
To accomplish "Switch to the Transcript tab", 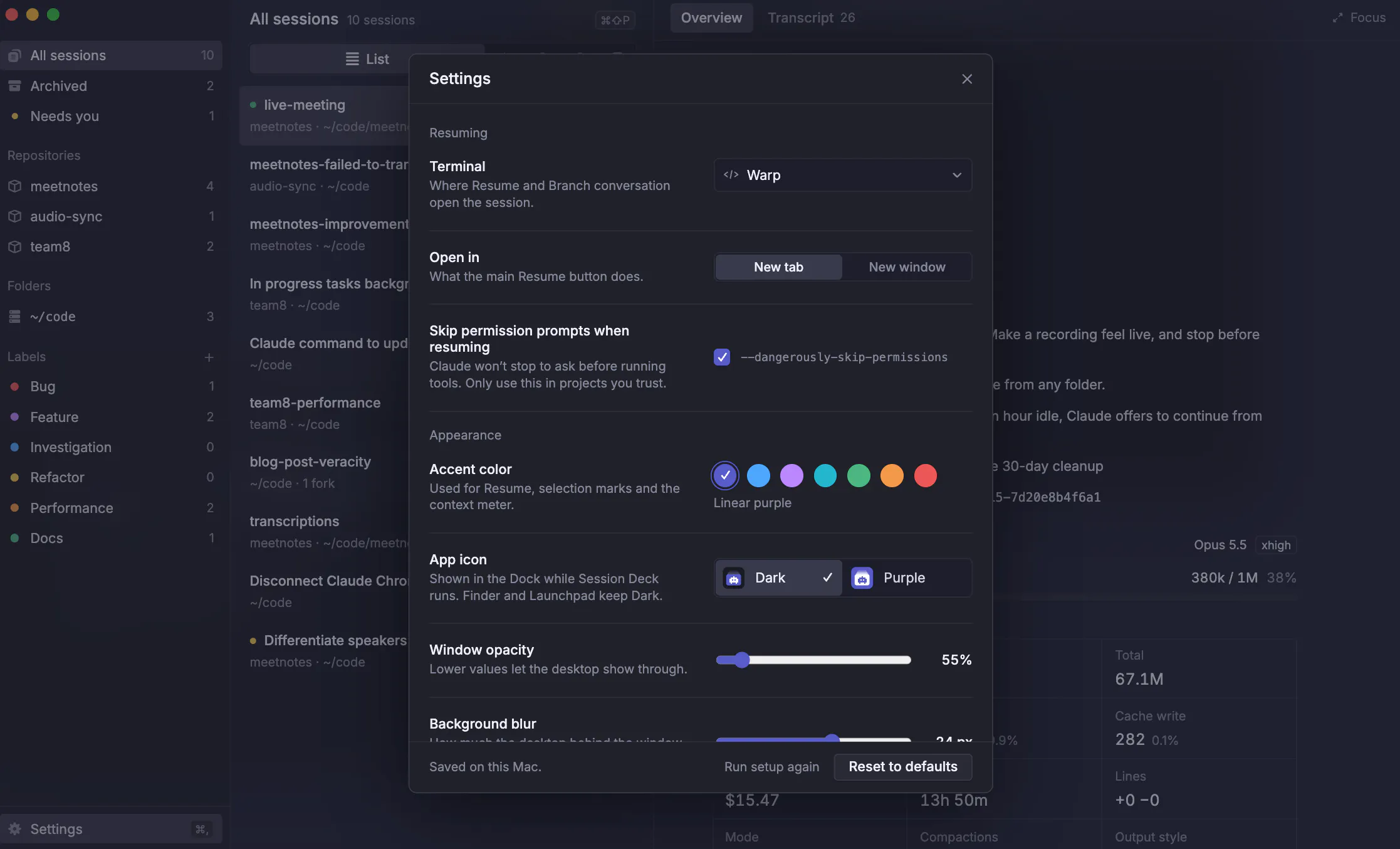I will click(x=811, y=18).
